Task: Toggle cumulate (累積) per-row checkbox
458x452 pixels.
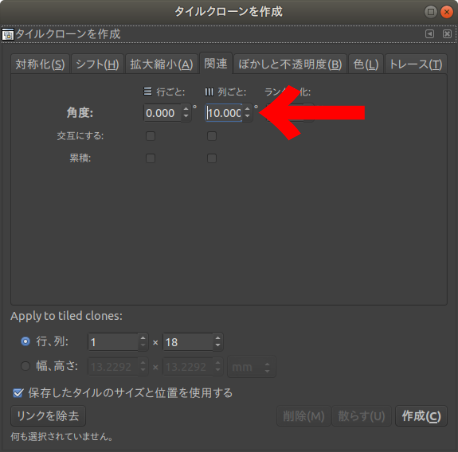Action: pos(151,158)
